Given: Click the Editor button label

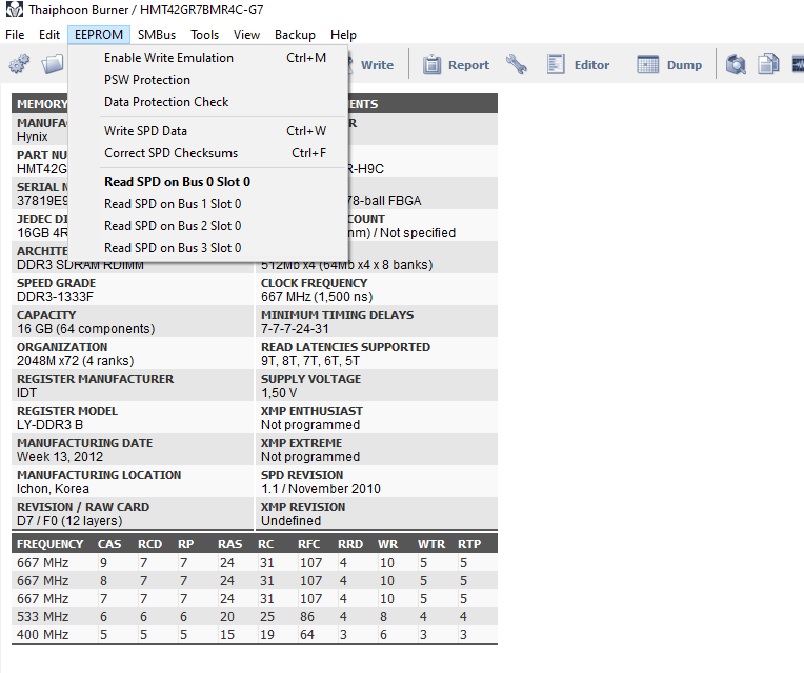Looking at the screenshot, I should coord(592,65).
